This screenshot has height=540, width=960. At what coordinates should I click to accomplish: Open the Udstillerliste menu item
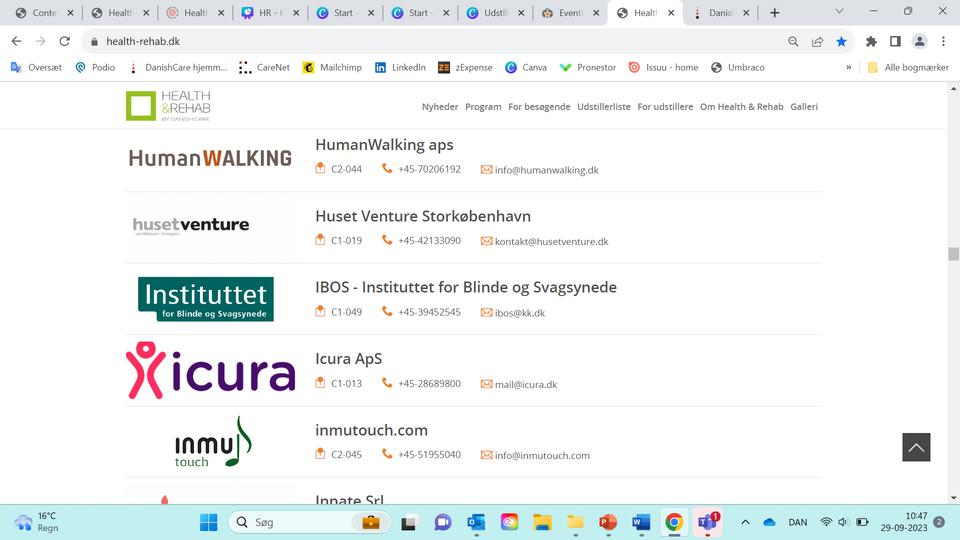604,107
